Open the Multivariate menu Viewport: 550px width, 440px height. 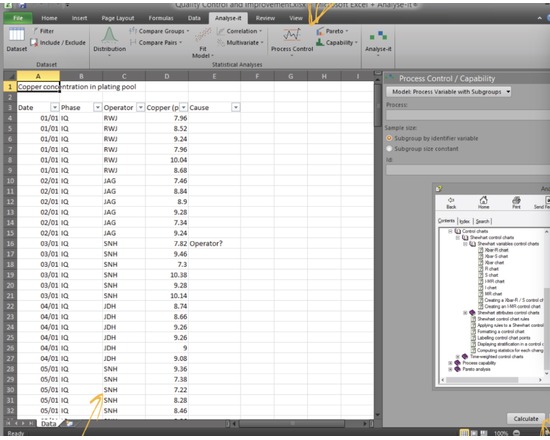click(x=240, y=42)
